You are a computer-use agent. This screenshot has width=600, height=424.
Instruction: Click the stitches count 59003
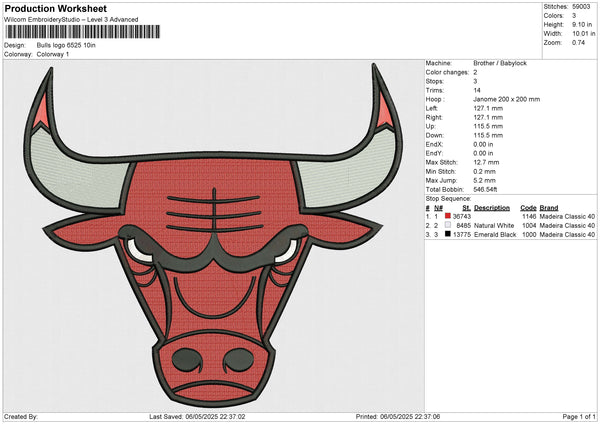point(581,7)
